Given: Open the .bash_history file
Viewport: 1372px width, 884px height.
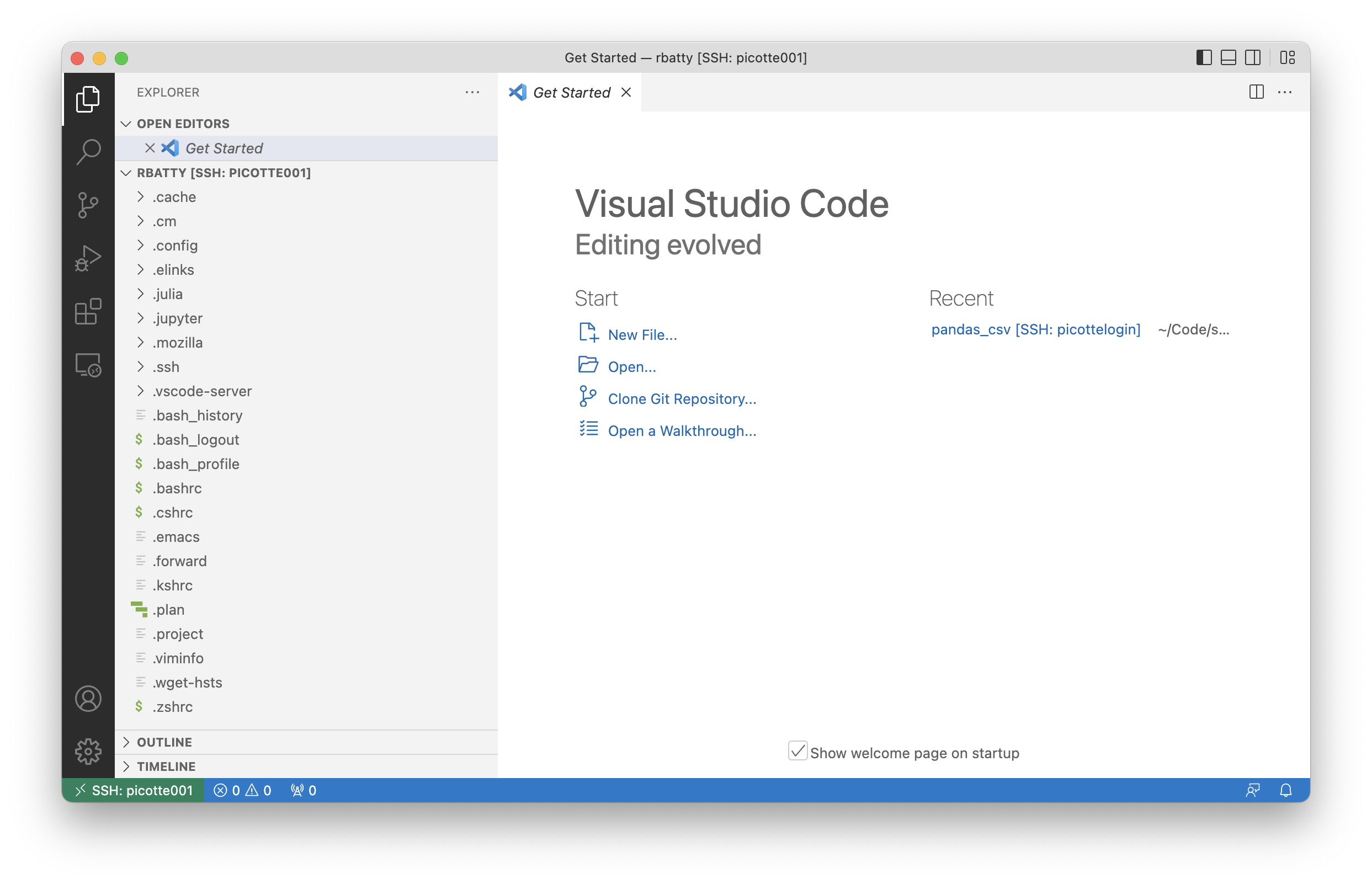Looking at the screenshot, I should [x=306, y=416].
